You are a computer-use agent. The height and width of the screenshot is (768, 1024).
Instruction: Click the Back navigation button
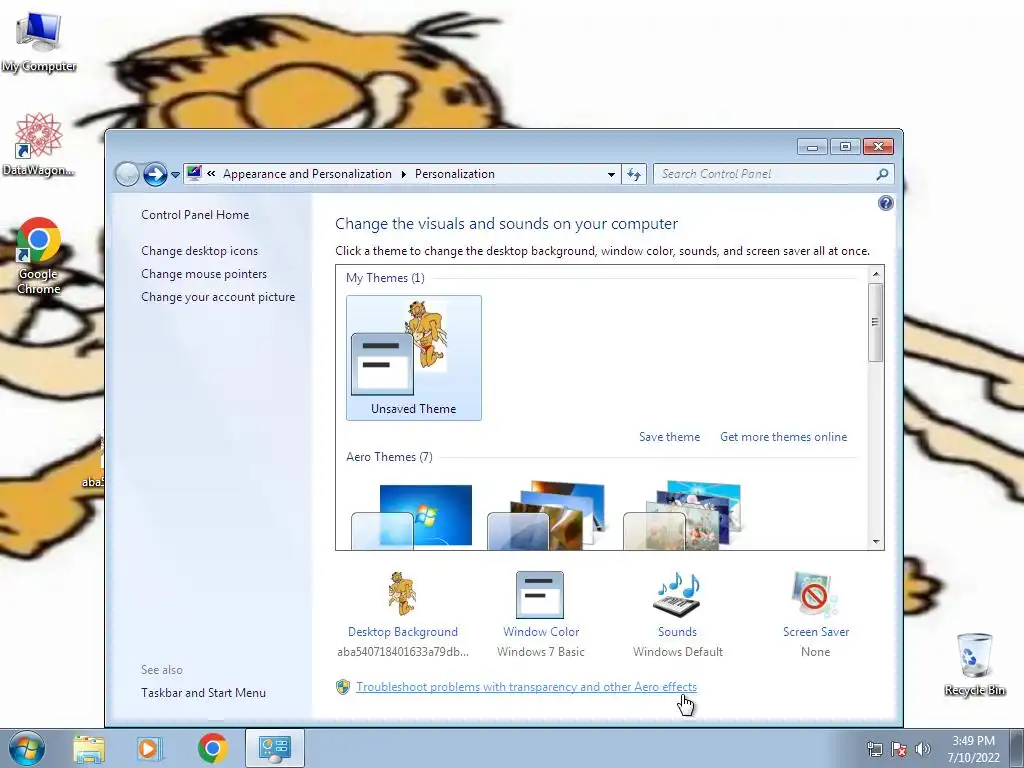tap(127, 174)
